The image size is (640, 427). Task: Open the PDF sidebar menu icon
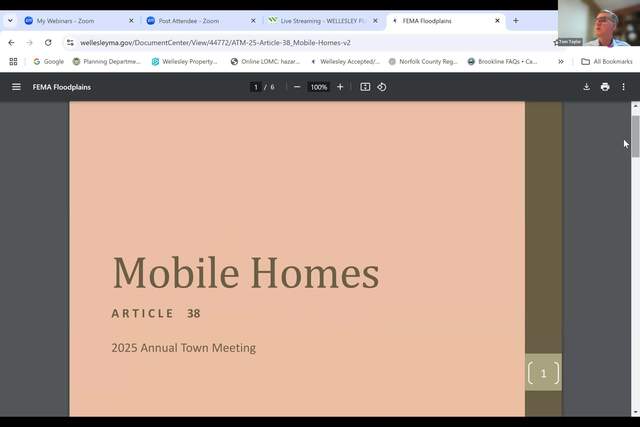click(x=16, y=87)
